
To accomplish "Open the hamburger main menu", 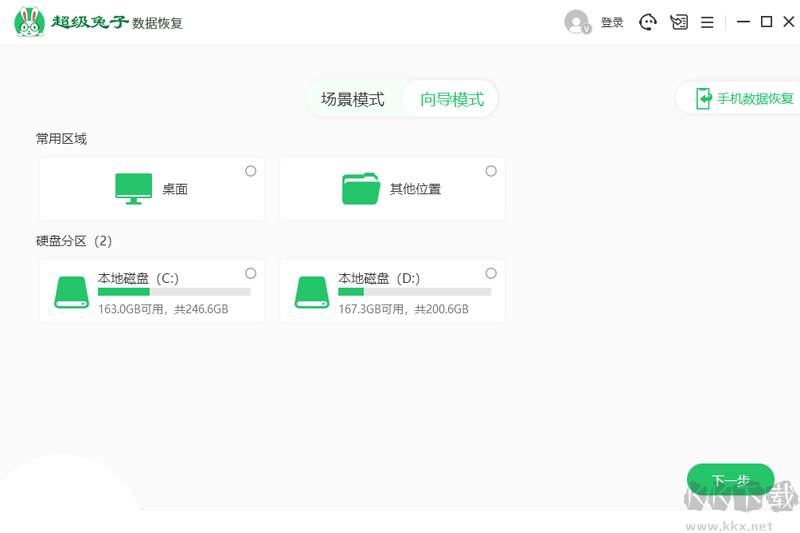I will pos(707,22).
